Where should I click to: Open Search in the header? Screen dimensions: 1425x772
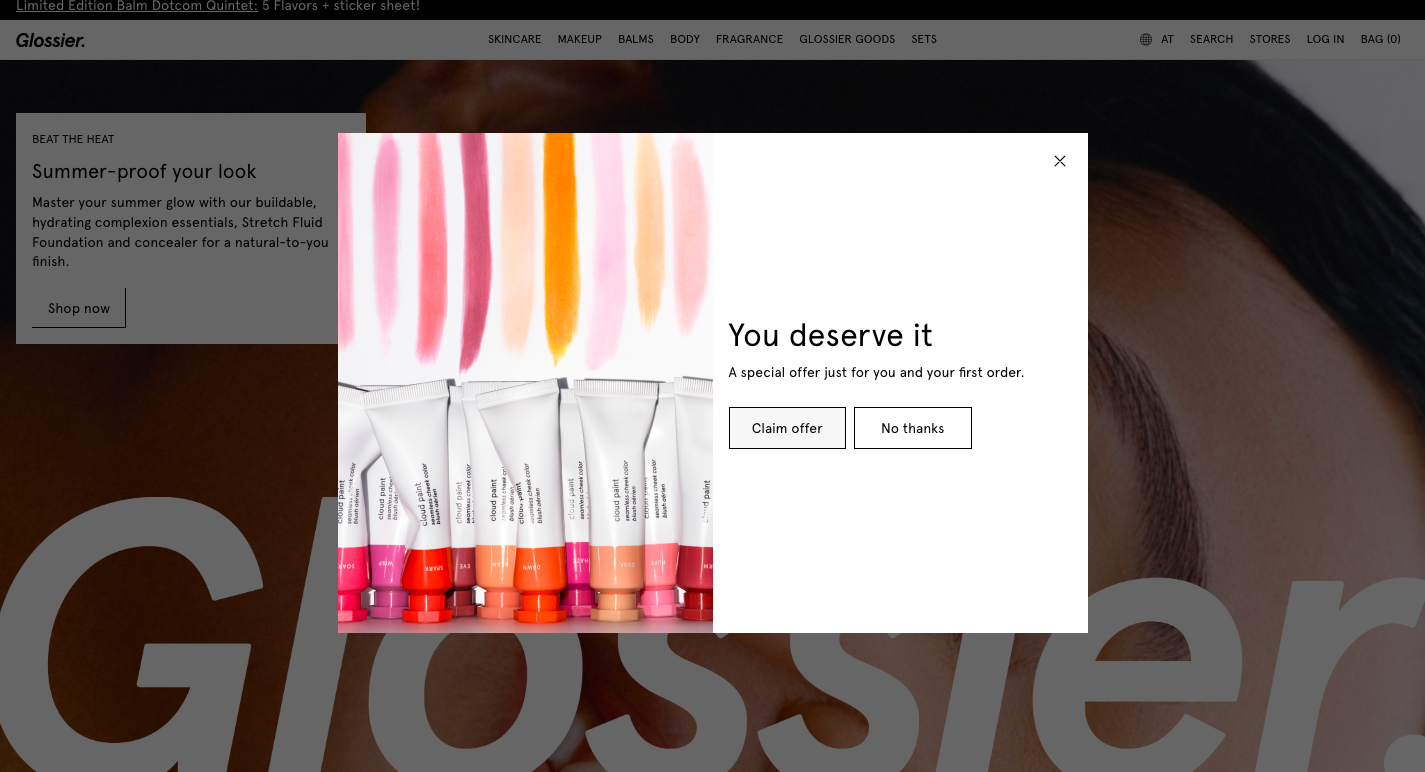pyautogui.click(x=1212, y=40)
